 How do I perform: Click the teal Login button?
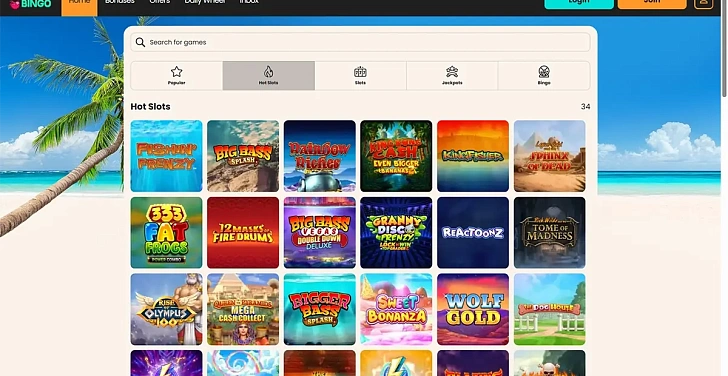point(579,3)
